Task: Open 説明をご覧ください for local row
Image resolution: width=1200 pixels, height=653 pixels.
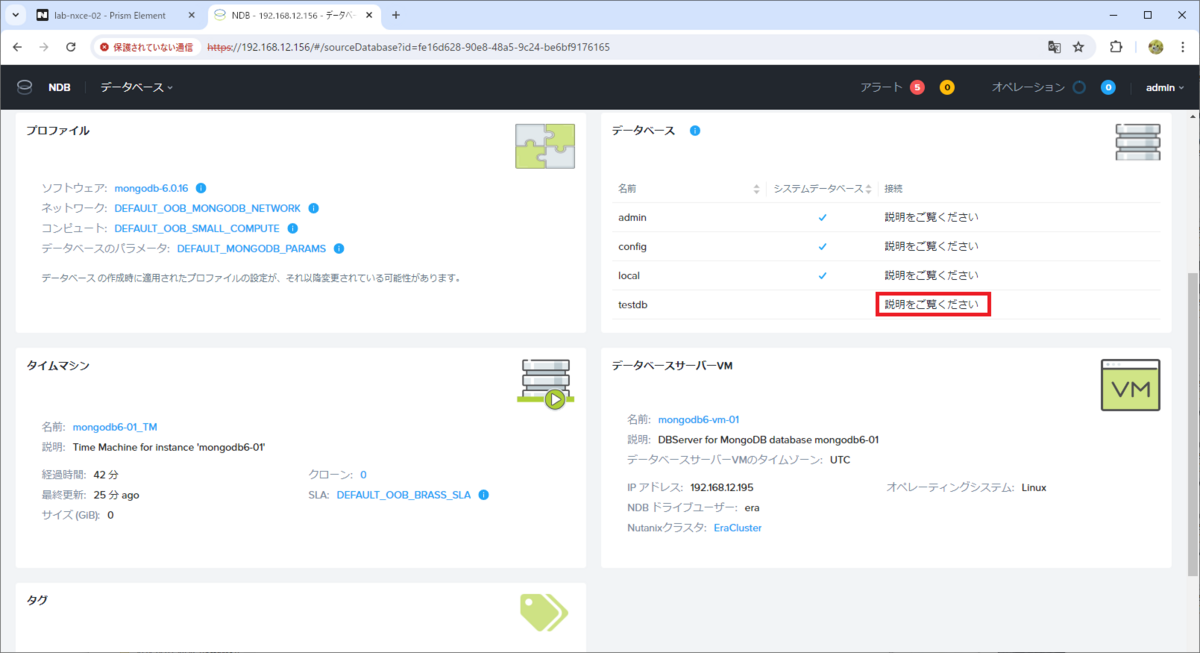Action: pyautogui.click(x=931, y=275)
